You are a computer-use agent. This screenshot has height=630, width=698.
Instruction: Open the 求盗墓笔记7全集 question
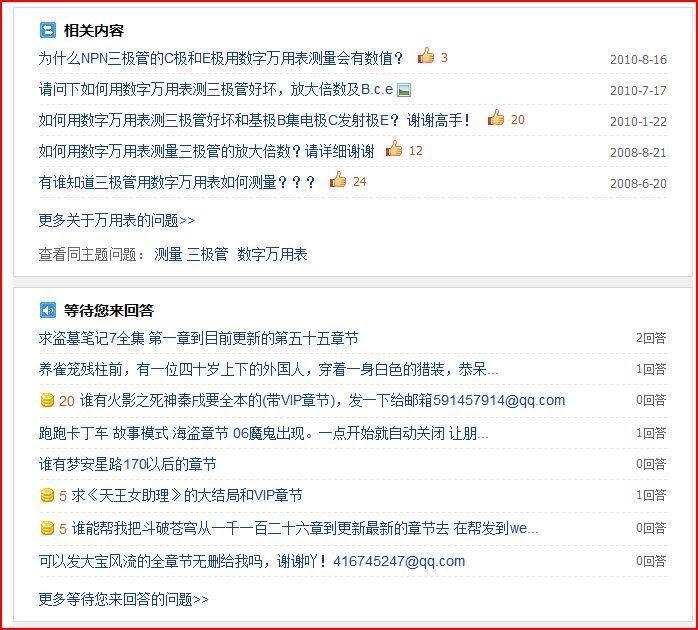click(x=199, y=338)
